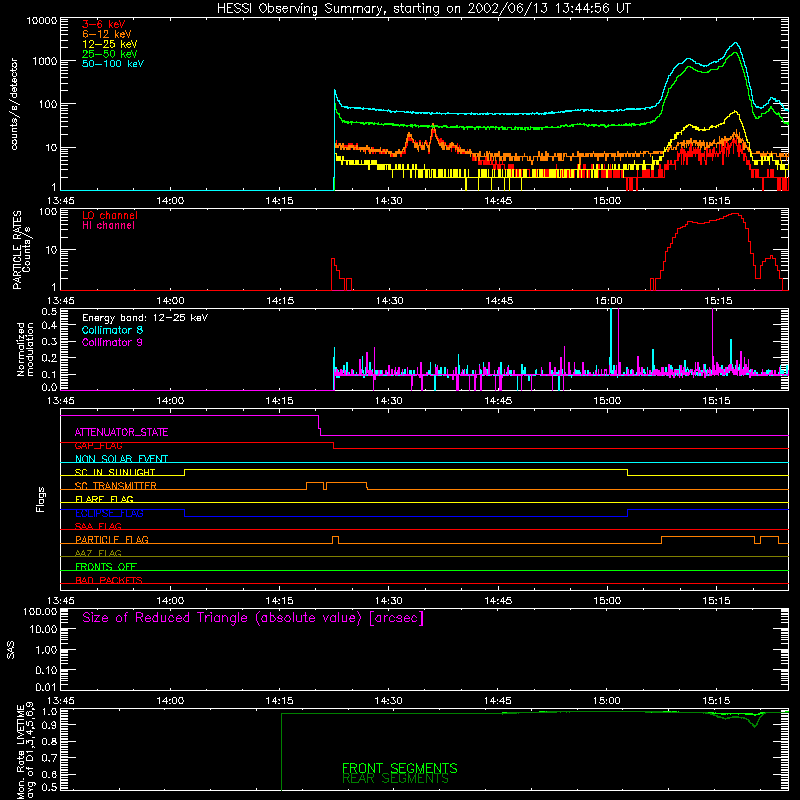Click the 15:15 time tick under the SAS panel
The height and width of the screenshot is (800, 800).
pos(716,701)
